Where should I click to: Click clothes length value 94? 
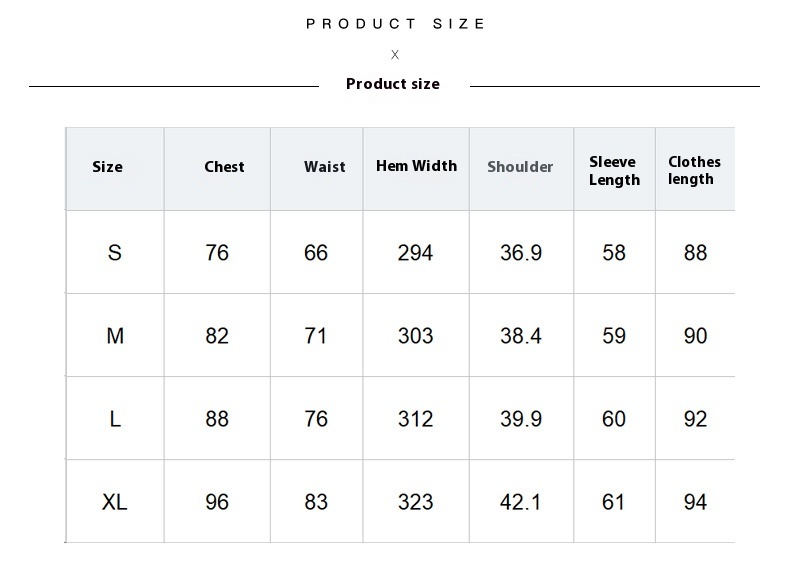point(695,502)
